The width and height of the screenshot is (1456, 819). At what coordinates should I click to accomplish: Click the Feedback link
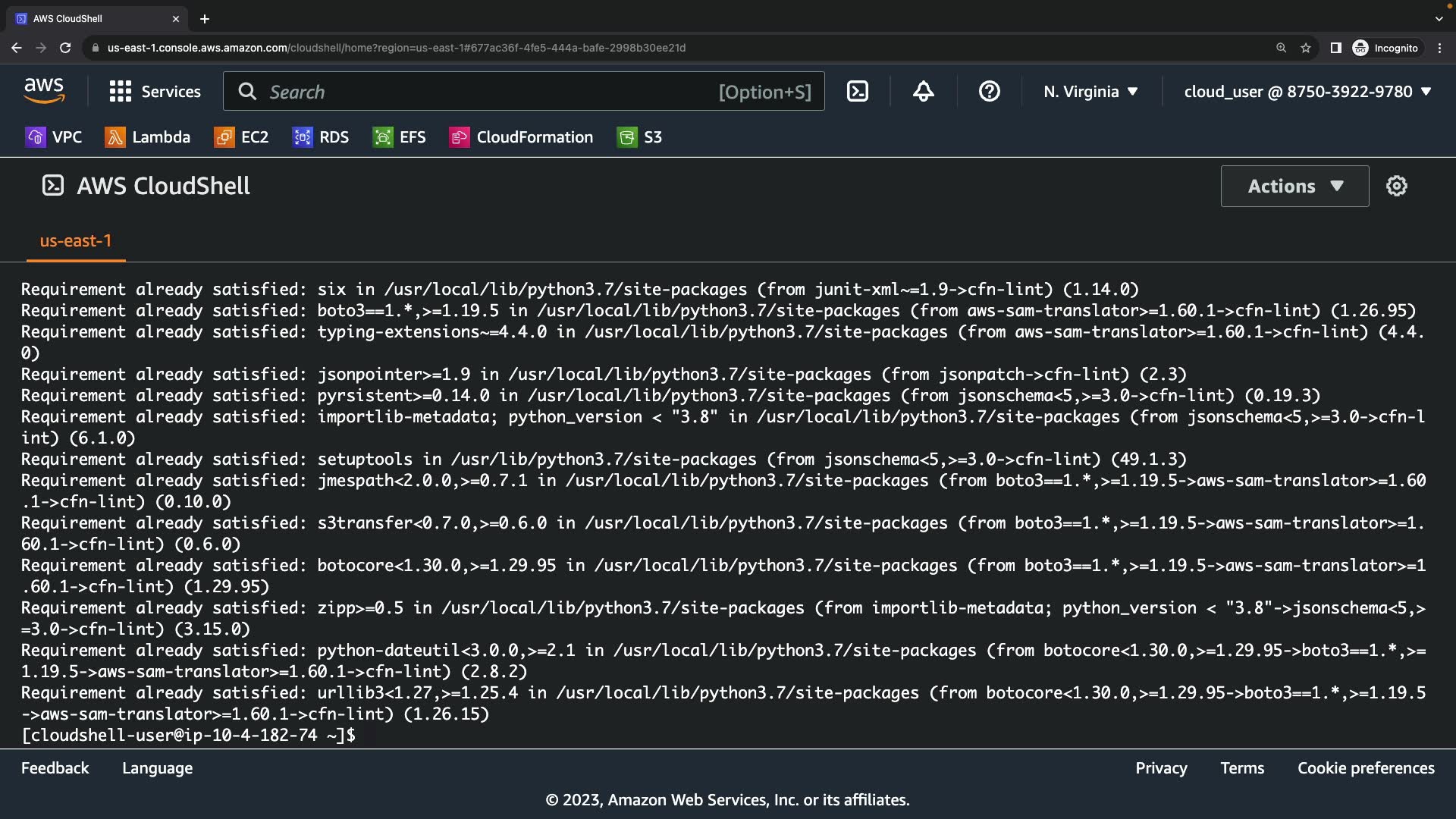55,768
